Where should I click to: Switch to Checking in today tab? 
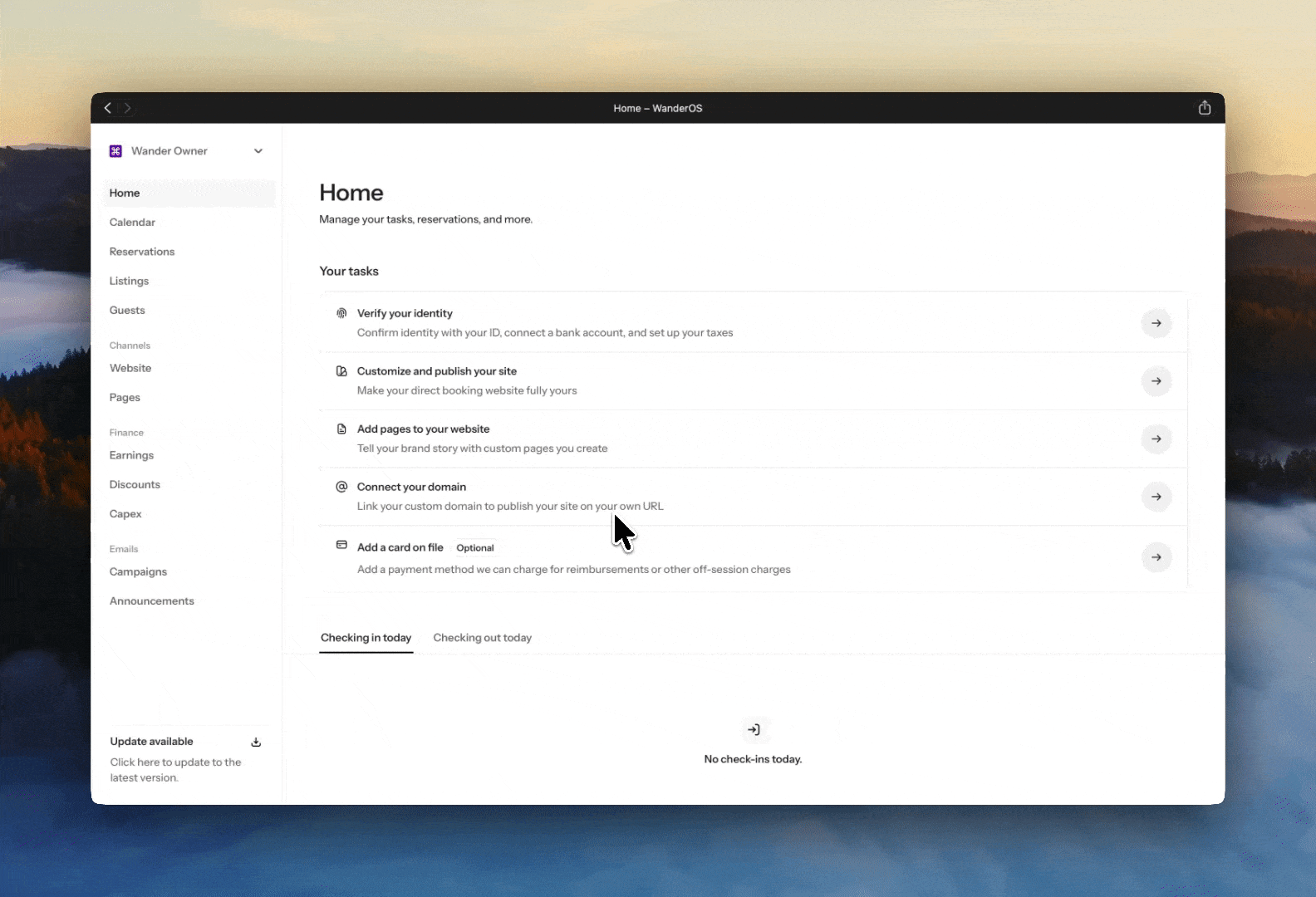coord(366,638)
